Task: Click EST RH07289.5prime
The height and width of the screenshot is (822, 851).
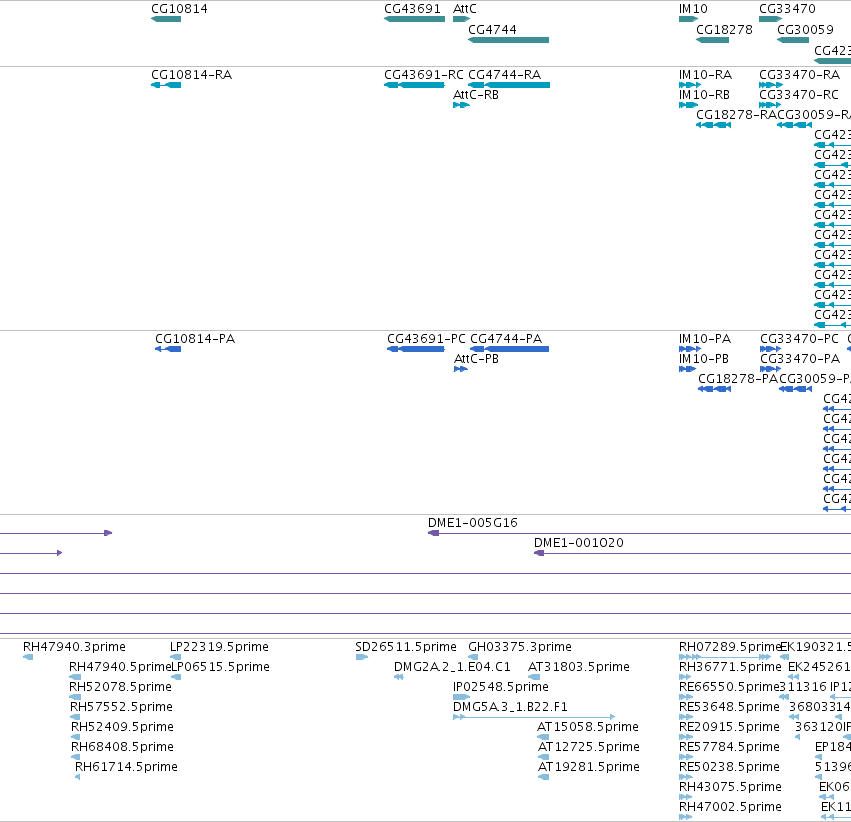Action: (725, 657)
